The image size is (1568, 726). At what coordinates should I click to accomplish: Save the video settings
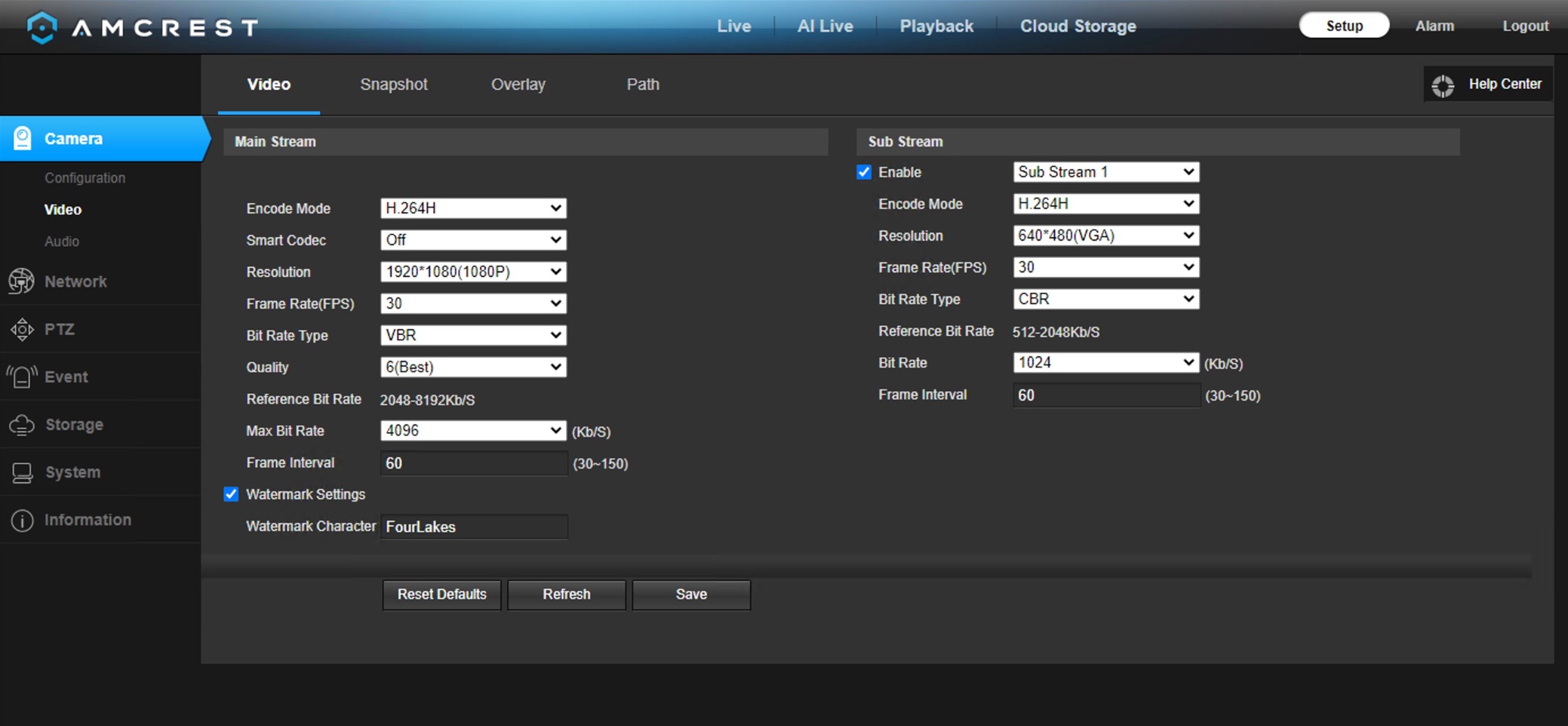click(691, 595)
